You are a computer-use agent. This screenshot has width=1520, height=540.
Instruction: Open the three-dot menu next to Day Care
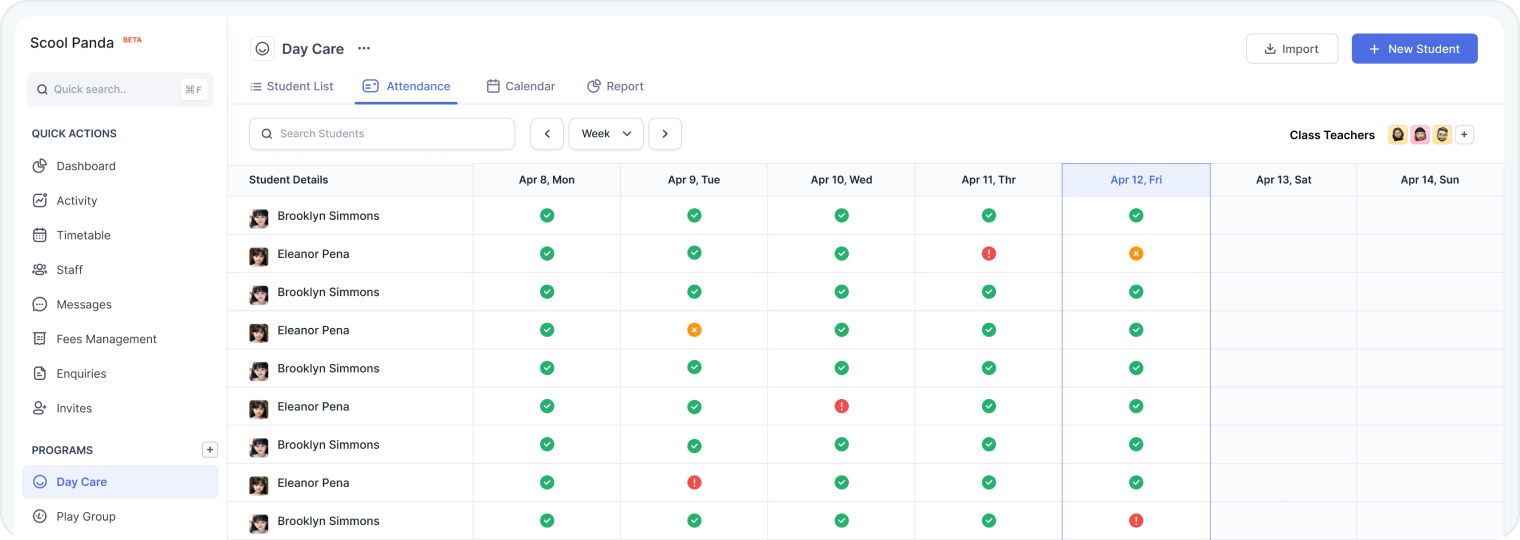[364, 49]
